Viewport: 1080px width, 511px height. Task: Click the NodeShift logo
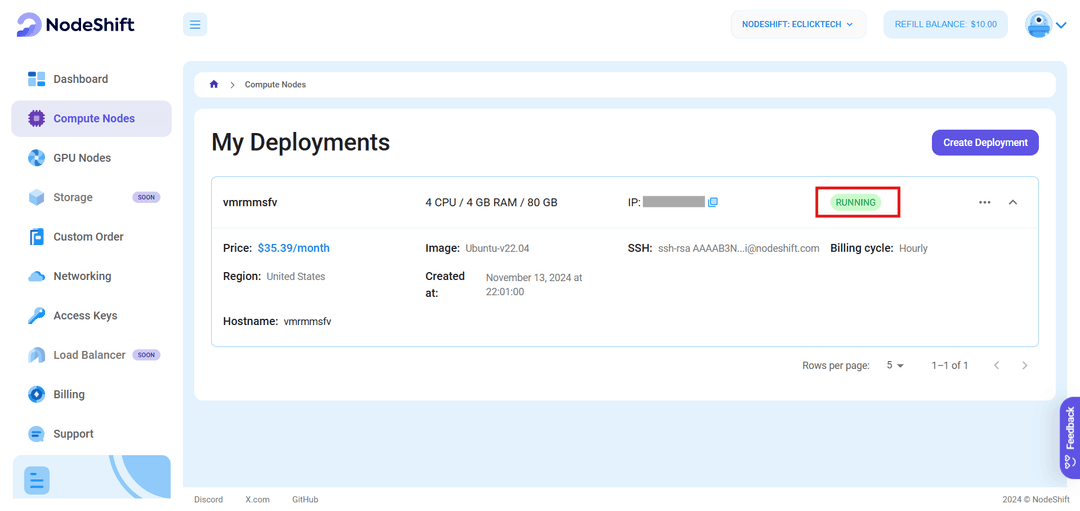coord(76,25)
